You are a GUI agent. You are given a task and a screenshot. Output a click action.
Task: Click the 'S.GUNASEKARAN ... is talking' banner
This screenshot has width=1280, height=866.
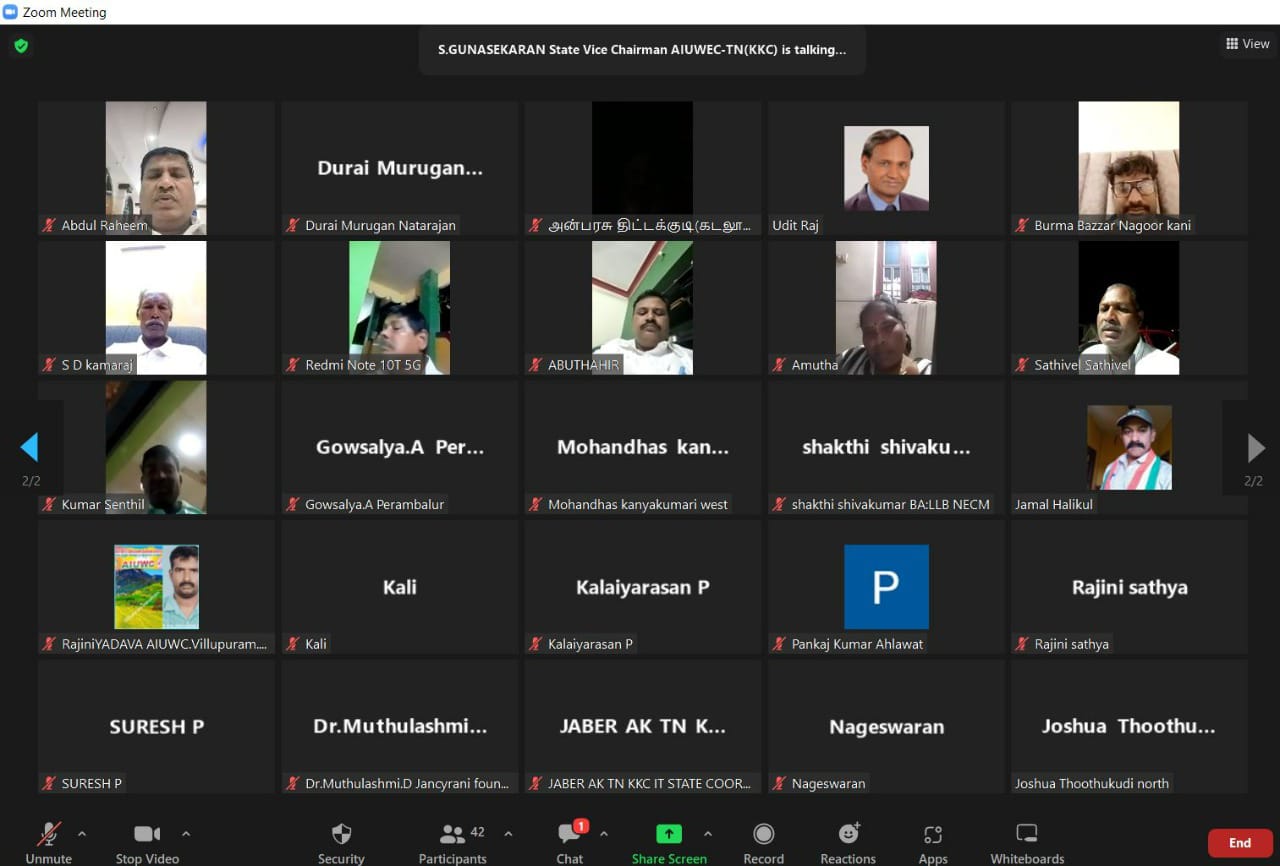(642, 49)
